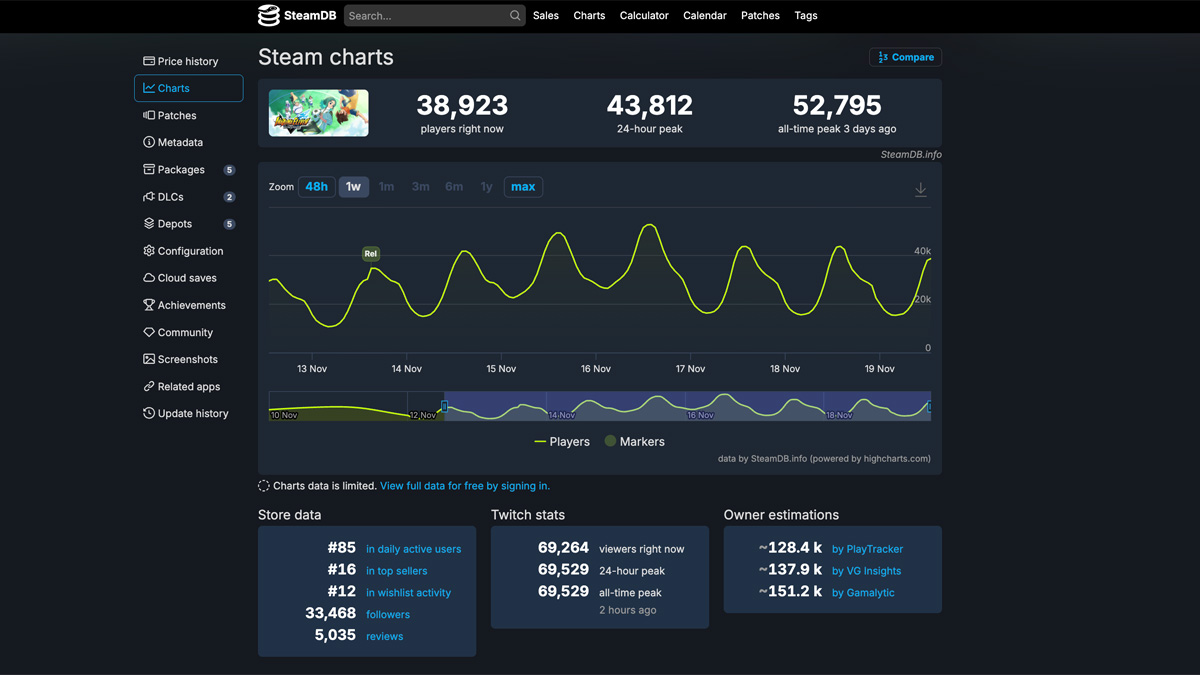Navigate to the Sales page
This screenshot has width=1200, height=675.
click(x=545, y=15)
